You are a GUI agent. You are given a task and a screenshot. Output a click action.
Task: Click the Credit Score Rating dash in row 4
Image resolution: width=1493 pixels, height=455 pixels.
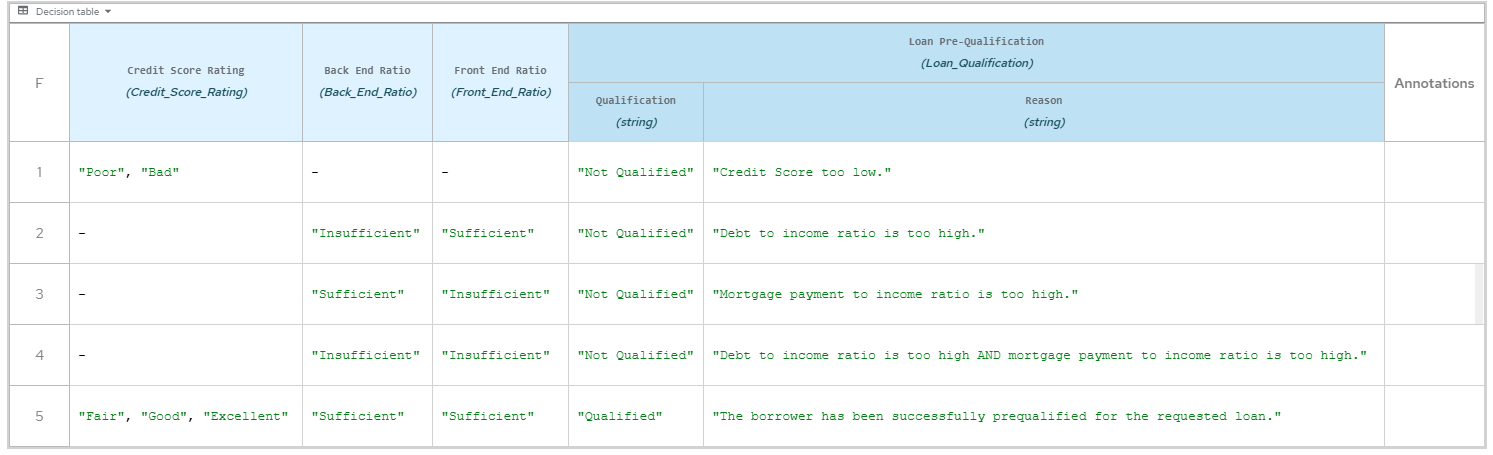(186, 355)
